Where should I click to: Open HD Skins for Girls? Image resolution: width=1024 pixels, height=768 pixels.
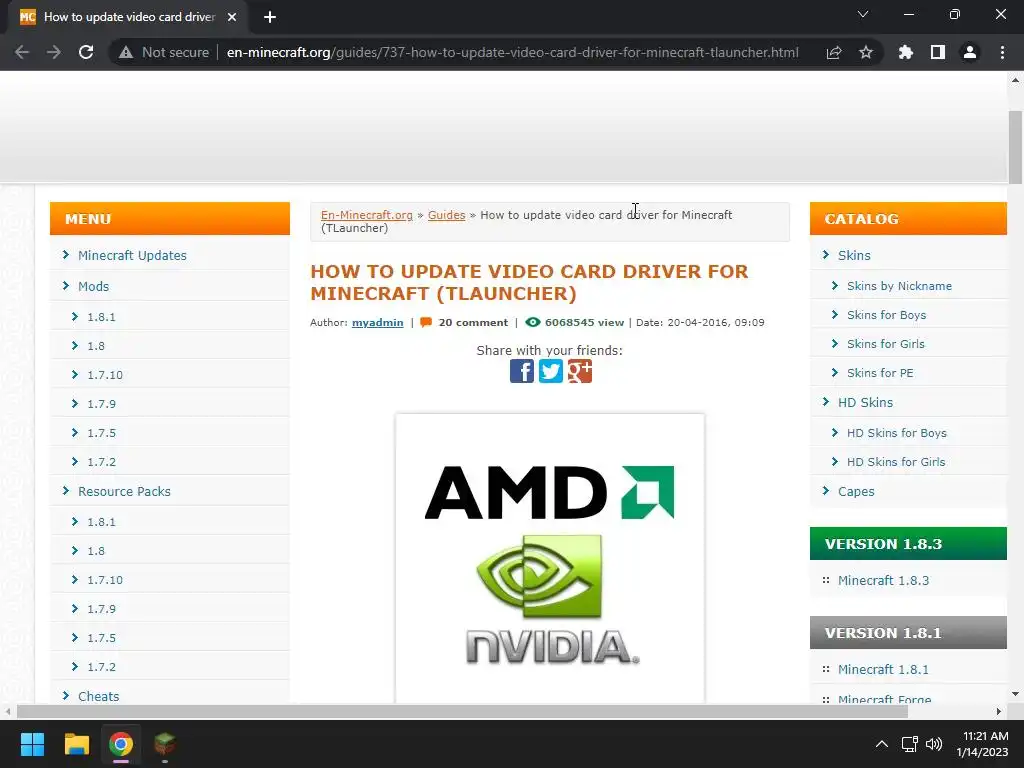coord(896,462)
